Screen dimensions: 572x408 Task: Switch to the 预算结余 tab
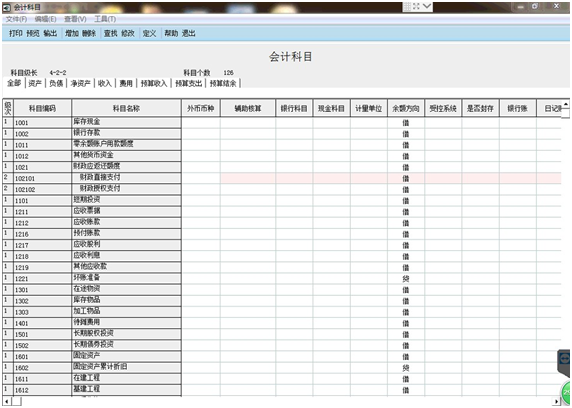pyautogui.click(x=223, y=83)
